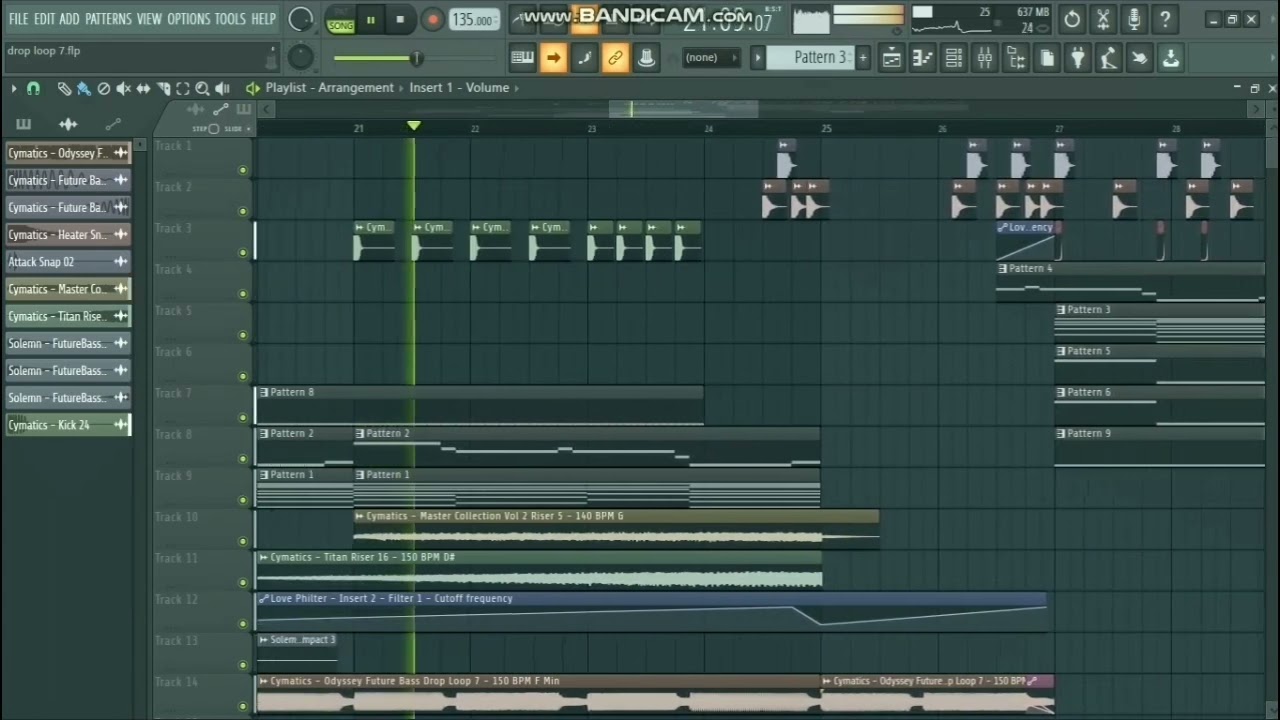Image resolution: width=1280 pixels, height=720 pixels.
Task: Click the green playhead marker on timeline
Action: tap(414, 126)
